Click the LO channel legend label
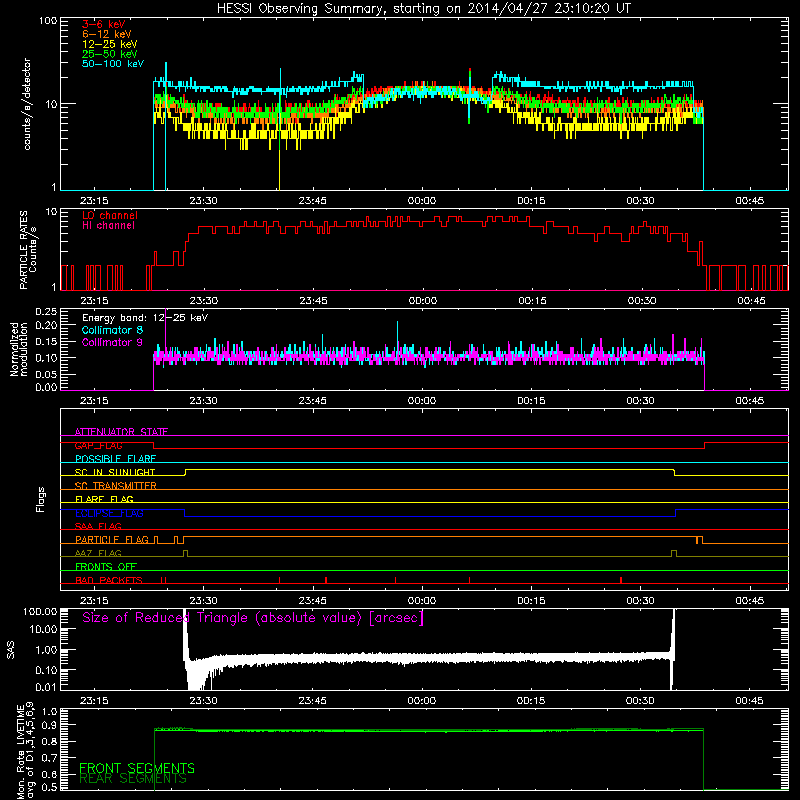This screenshot has height=800, width=800. [110, 215]
